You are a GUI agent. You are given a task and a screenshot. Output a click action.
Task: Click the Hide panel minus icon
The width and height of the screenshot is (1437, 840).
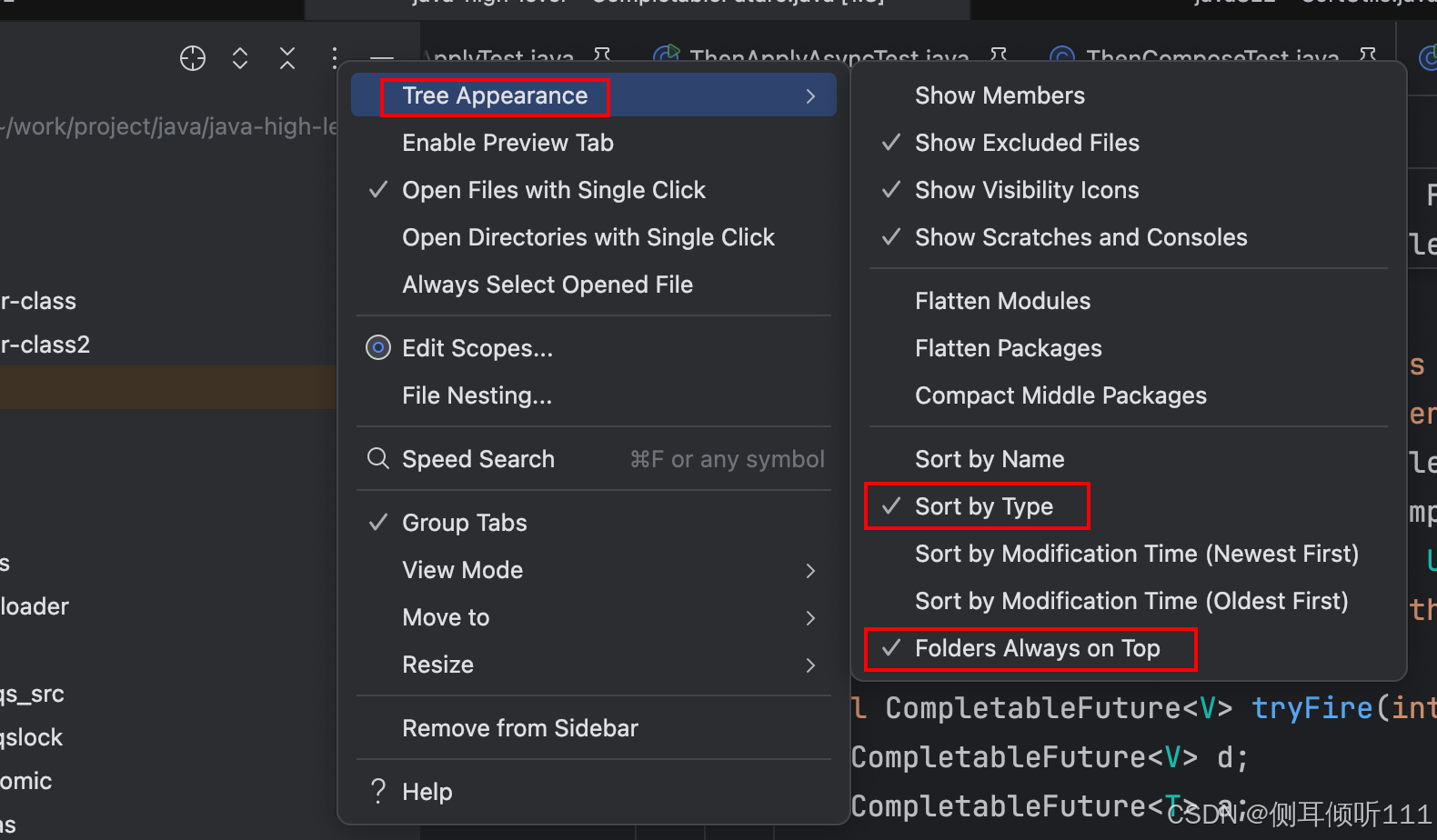(382, 58)
